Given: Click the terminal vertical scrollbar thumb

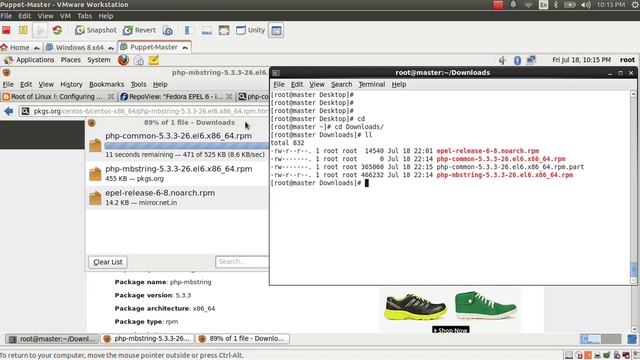Looking at the screenshot, I should (x=633, y=269).
